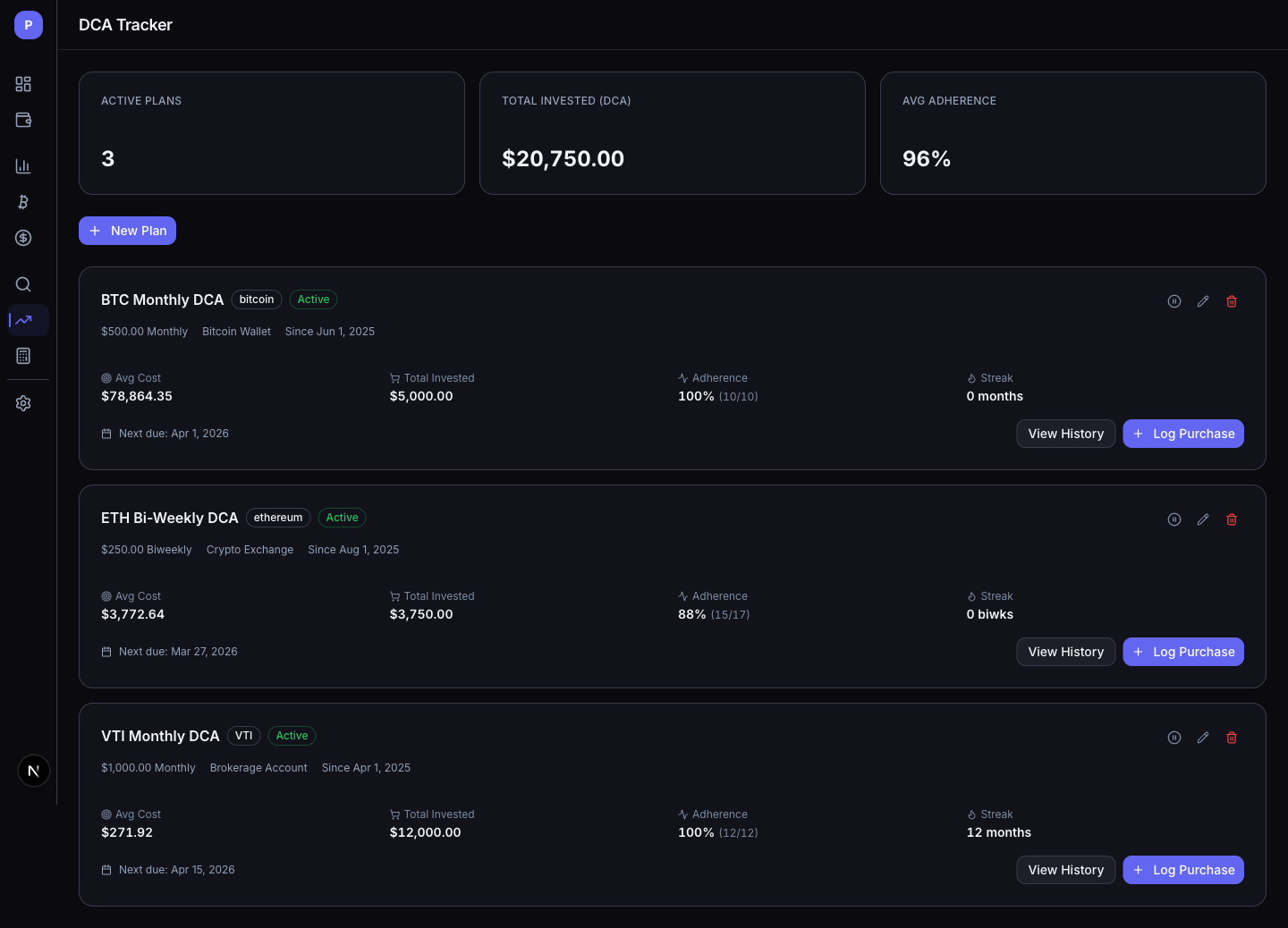This screenshot has width=1288, height=928.
Task: Pause the ETH Bi-Weekly DCA plan
Action: point(1174,519)
